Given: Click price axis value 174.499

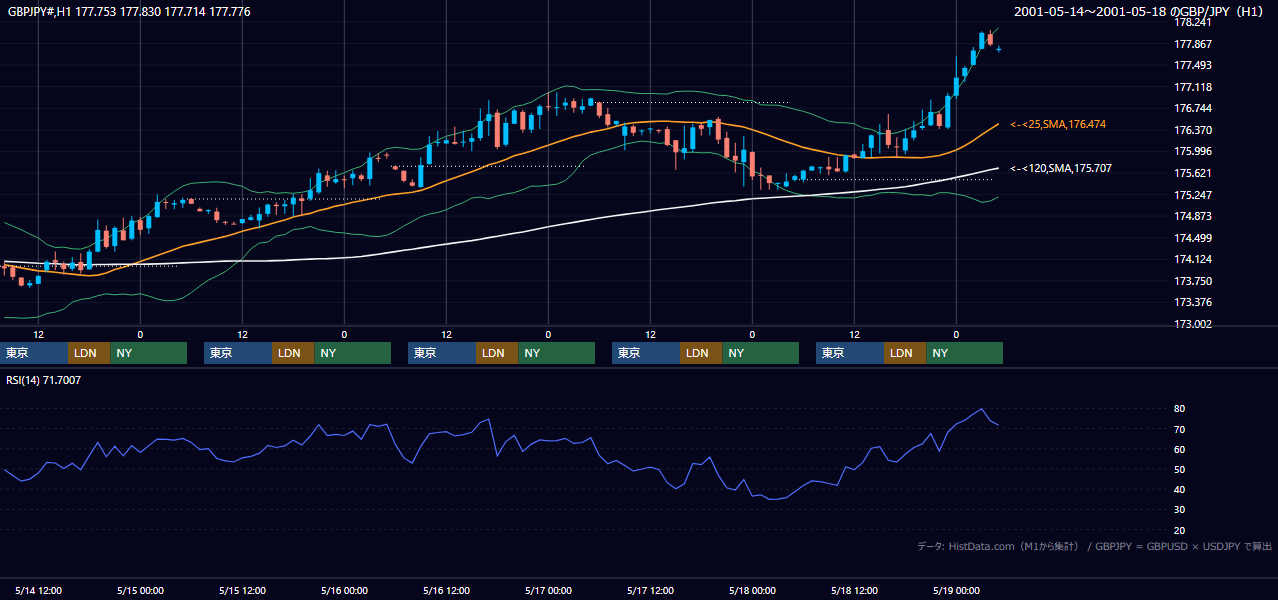Looking at the screenshot, I should [1193, 238].
